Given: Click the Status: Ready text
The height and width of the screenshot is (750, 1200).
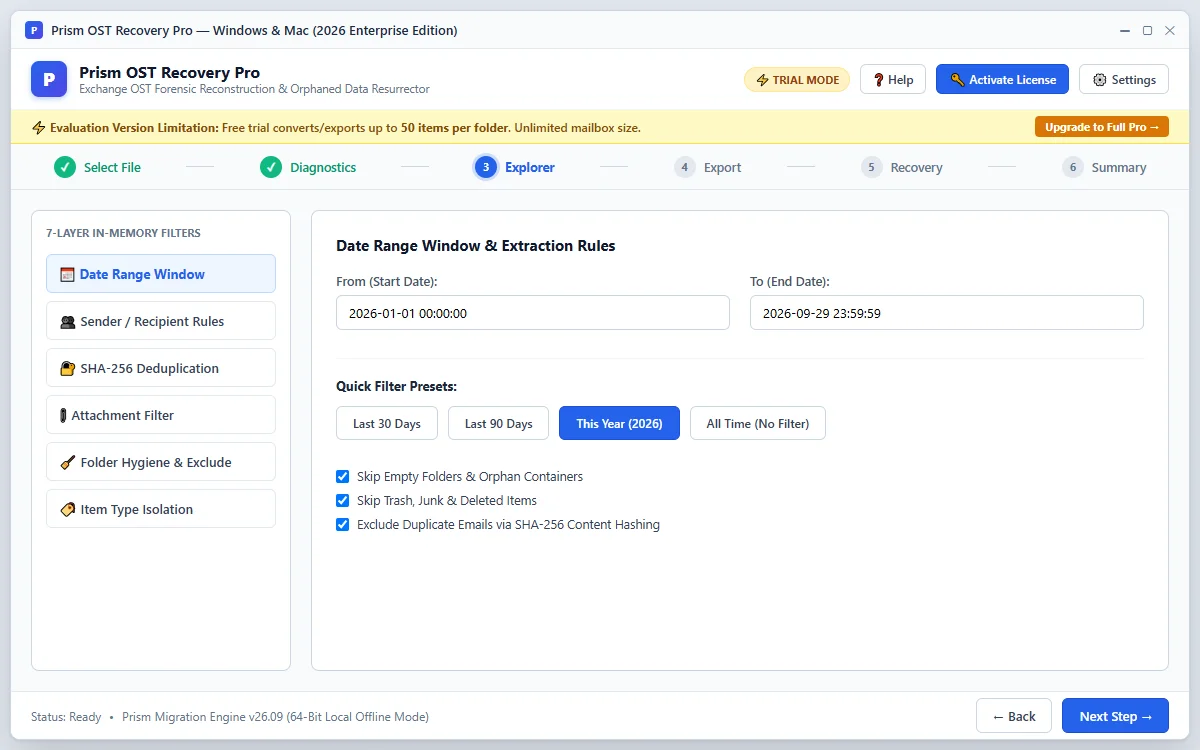Looking at the screenshot, I should coord(66,717).
